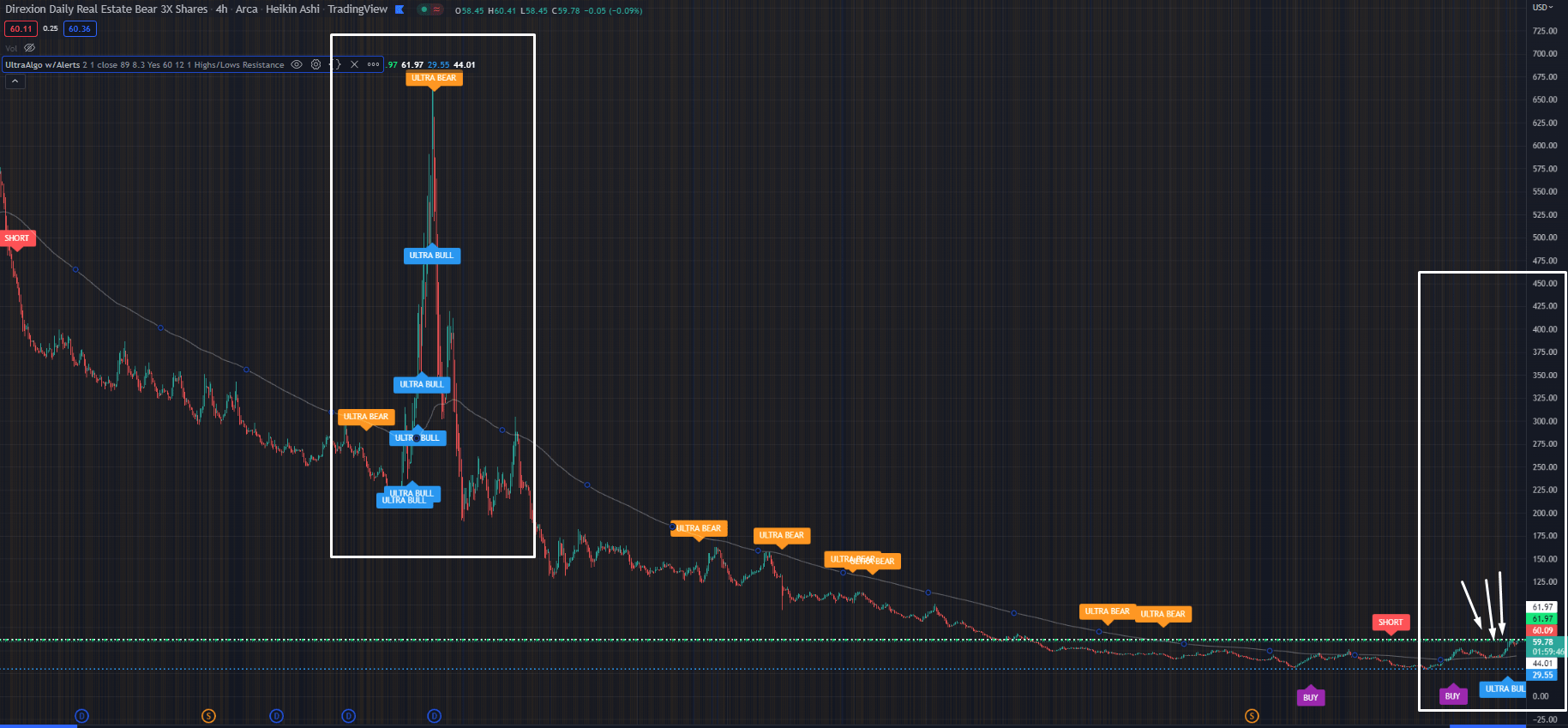Select the UltraAlgo w/Alerts legend name
Image resolution: width=1568 pixels, height=728 pixels.
[43, 64]
